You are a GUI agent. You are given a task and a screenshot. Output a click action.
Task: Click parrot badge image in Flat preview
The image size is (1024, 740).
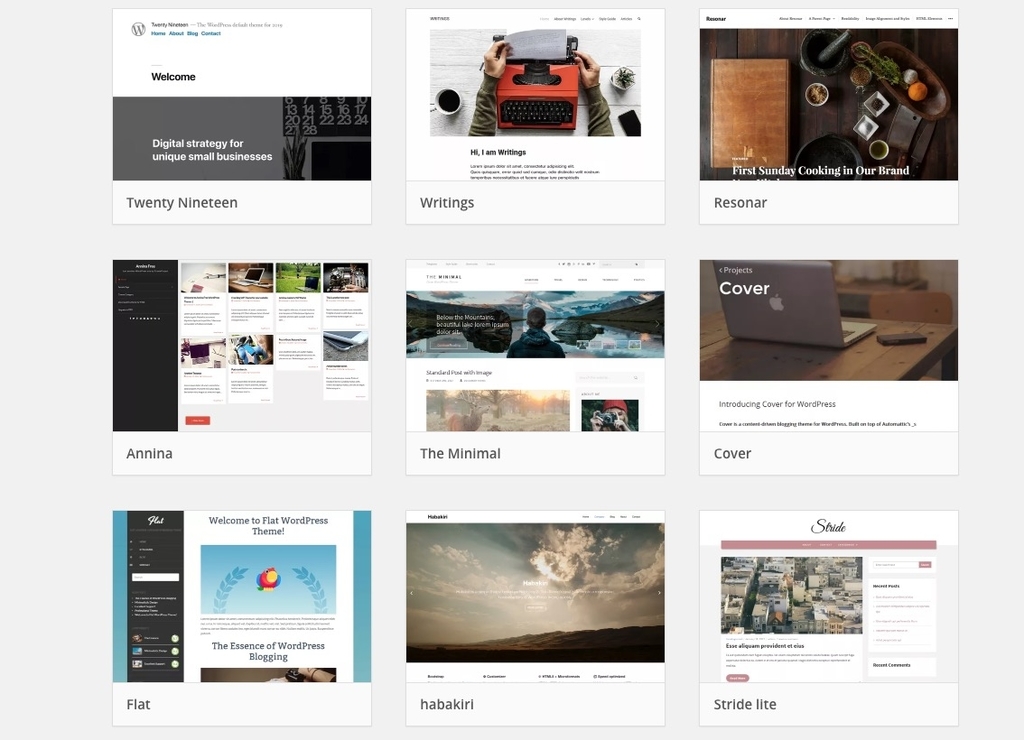tap(268, 579)
